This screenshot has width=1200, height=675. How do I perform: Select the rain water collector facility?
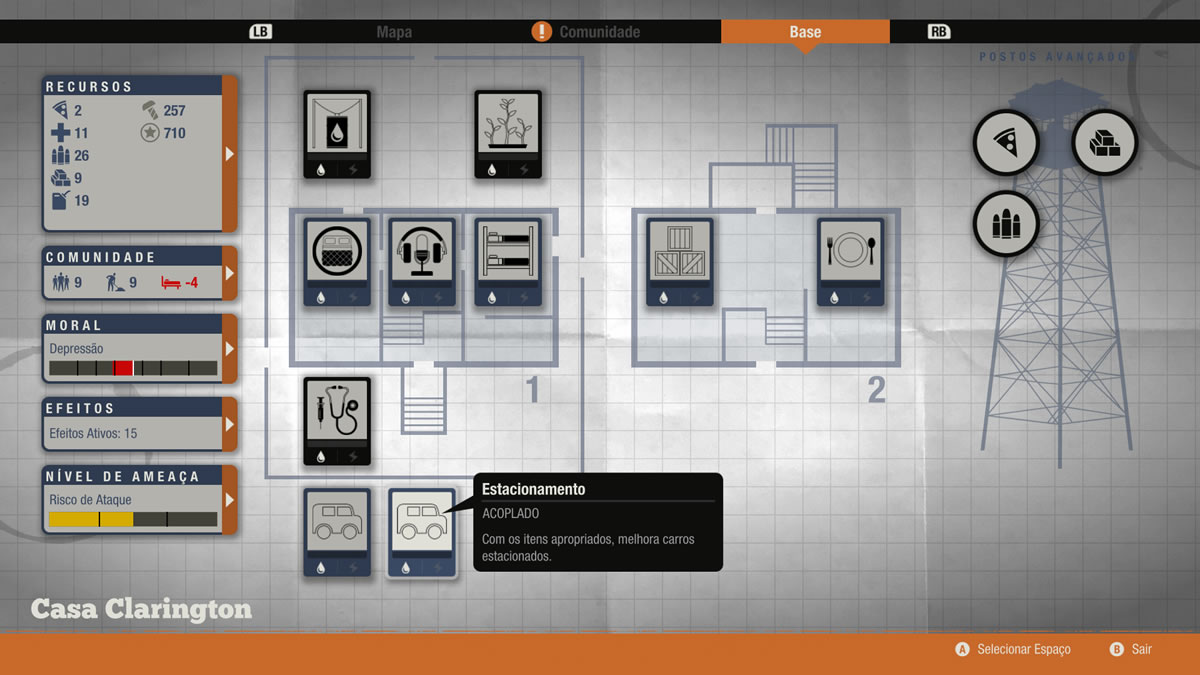point(337,135)
